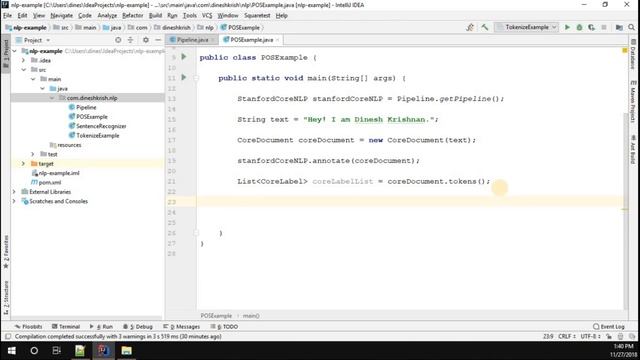Open the 4: Run tool window
This screenshot has height=360, width=640.
[101, 327]
